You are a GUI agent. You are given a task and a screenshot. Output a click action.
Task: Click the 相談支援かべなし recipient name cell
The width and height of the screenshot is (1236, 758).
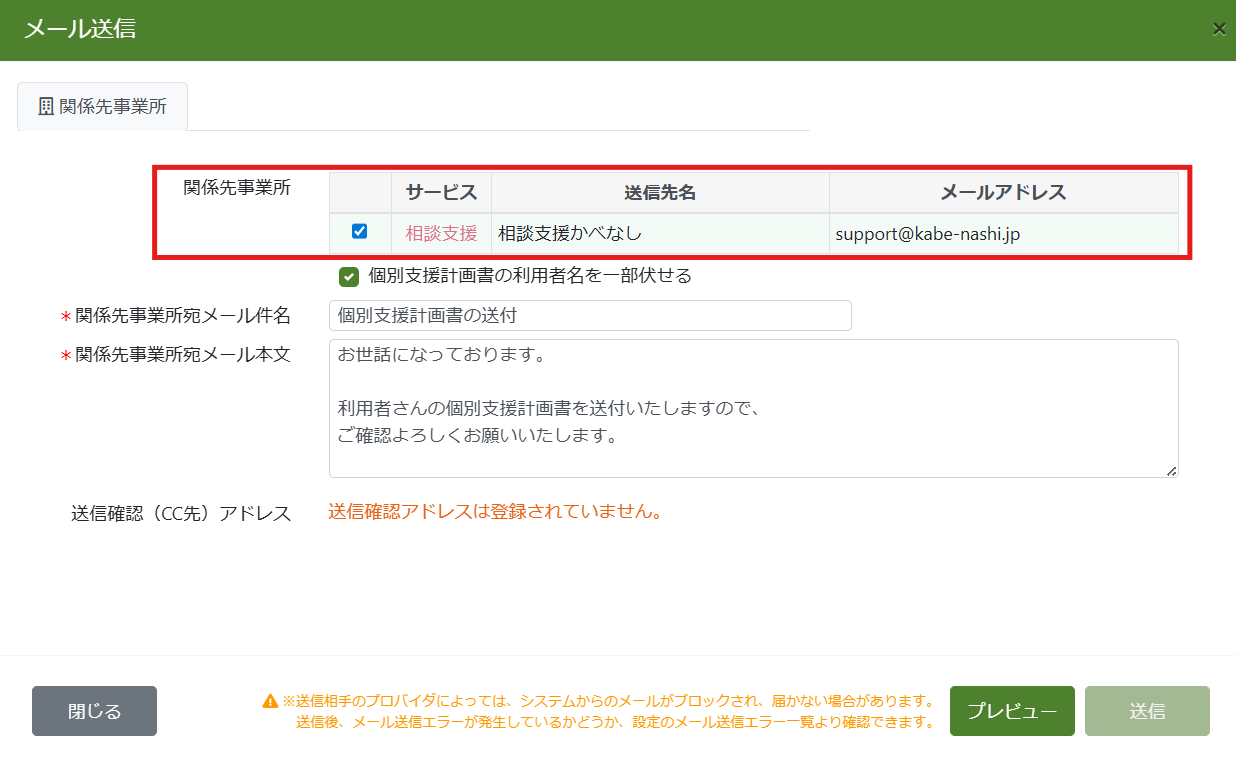[x=569, y=233]
